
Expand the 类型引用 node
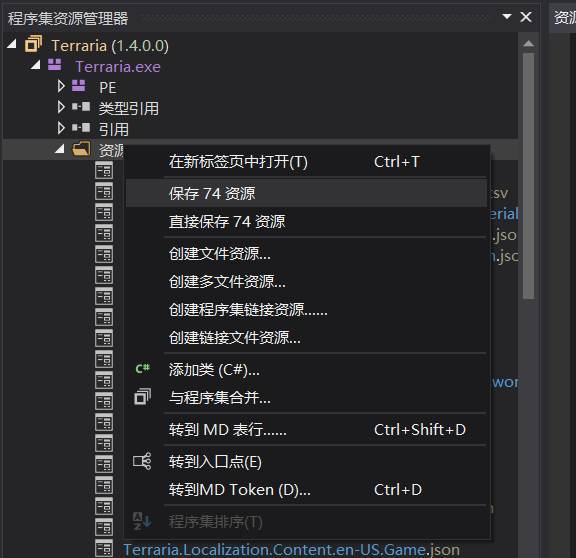(61, 107)
